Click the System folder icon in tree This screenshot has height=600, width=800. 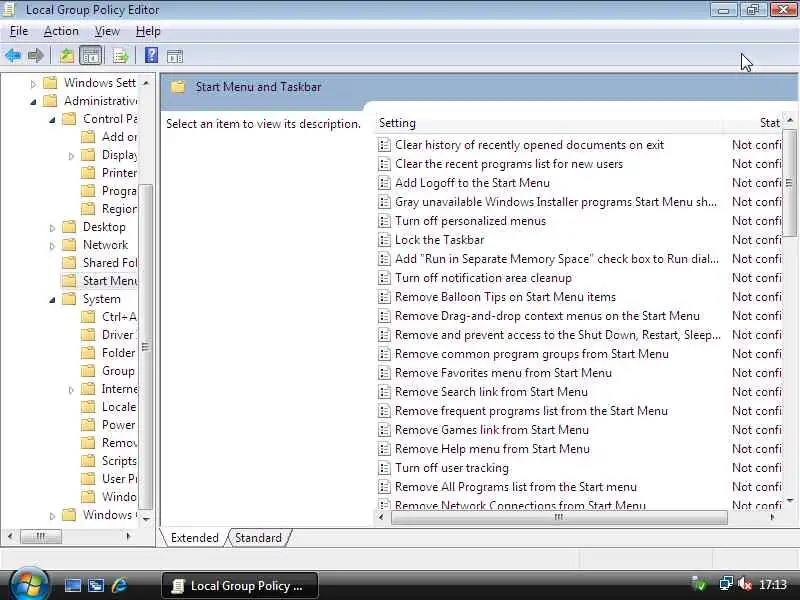(69, 299)
